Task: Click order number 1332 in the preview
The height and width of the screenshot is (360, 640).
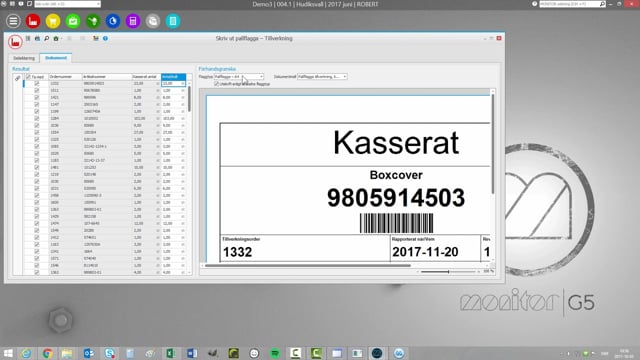Action: click(x=237, y=252)
